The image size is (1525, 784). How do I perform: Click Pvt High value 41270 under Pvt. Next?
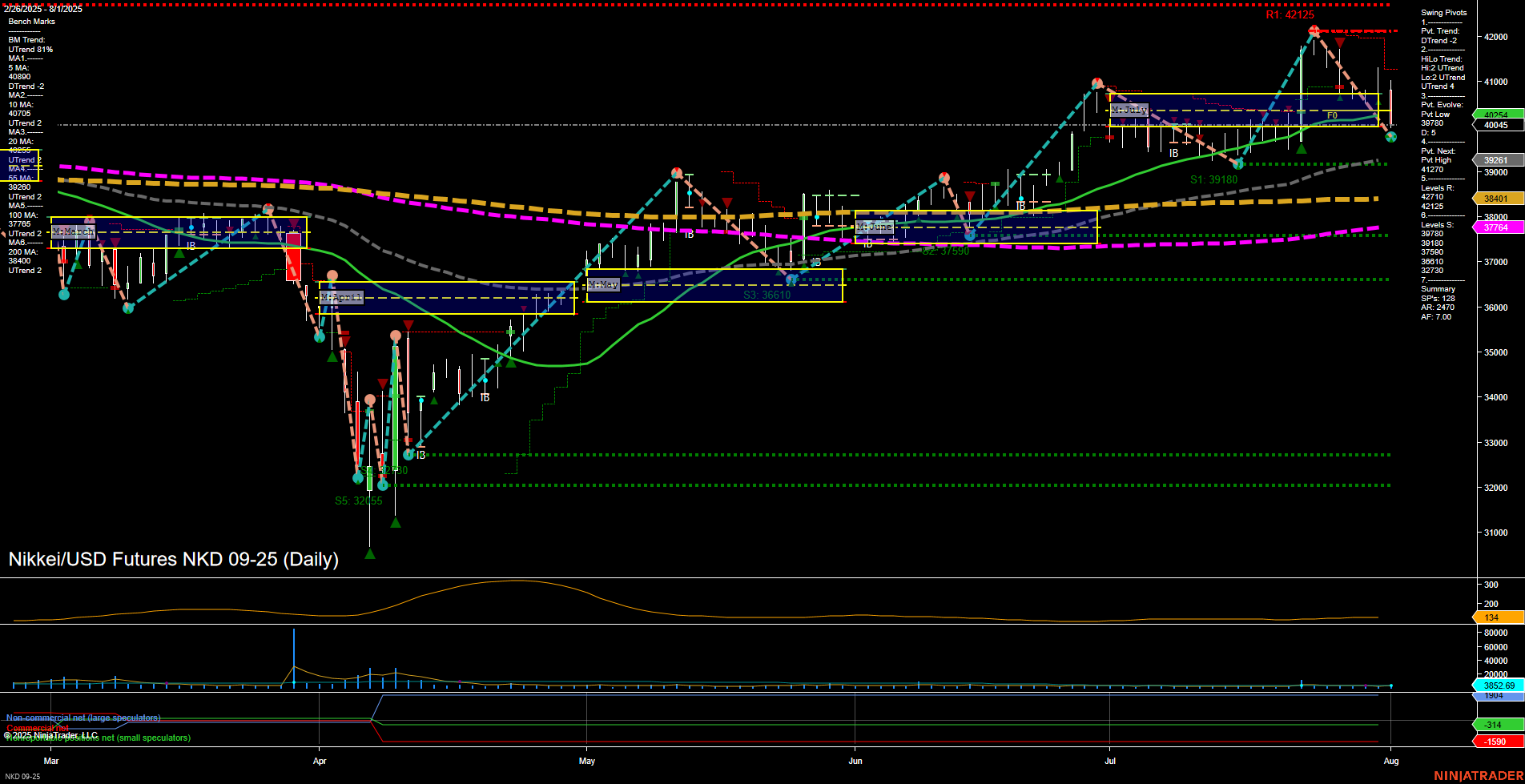tap(1432, 170)
